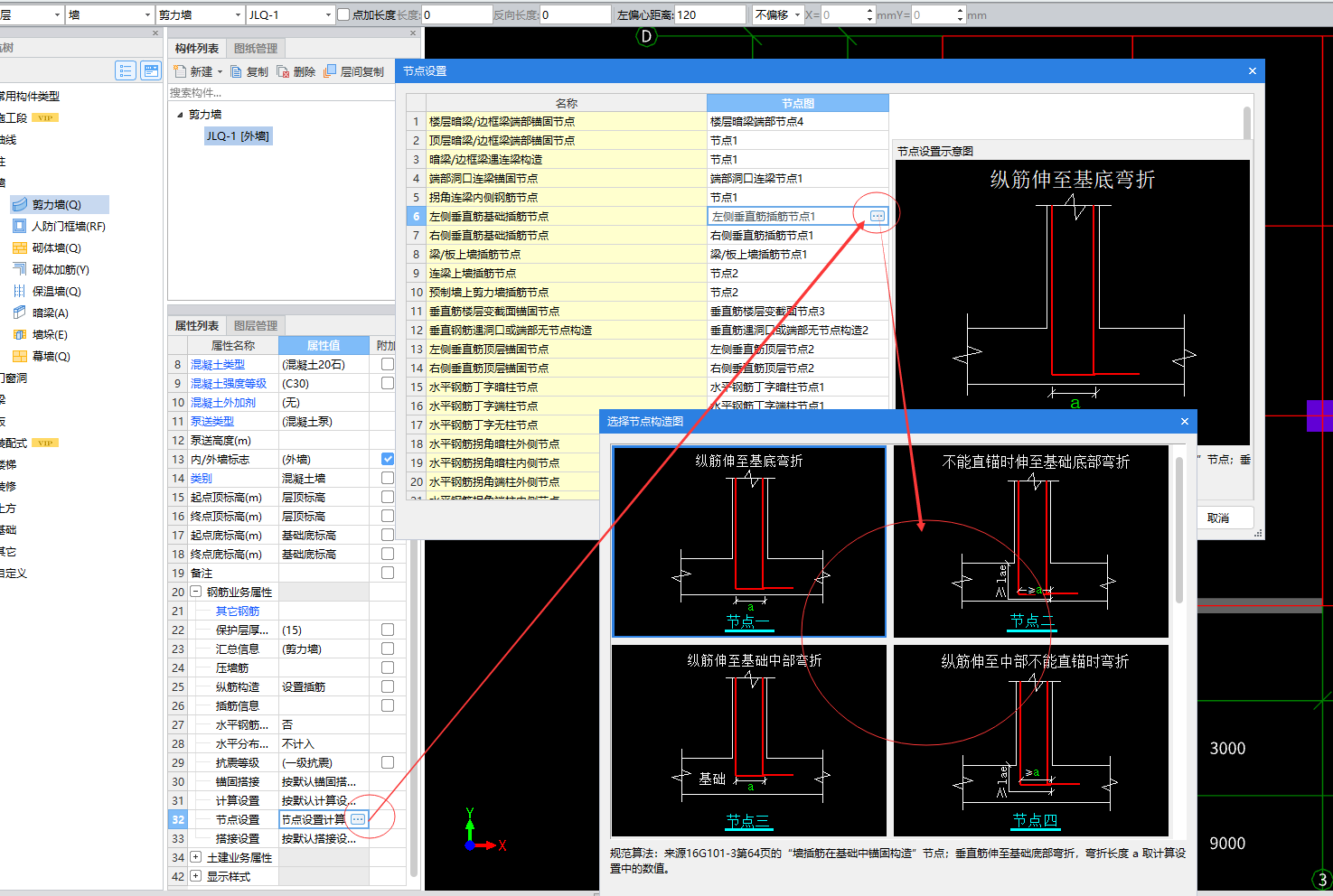This screenshot has width=1333, height=896.
Task: Open 混凝土强度等级 property link
Action: click(x=229, y=384)
